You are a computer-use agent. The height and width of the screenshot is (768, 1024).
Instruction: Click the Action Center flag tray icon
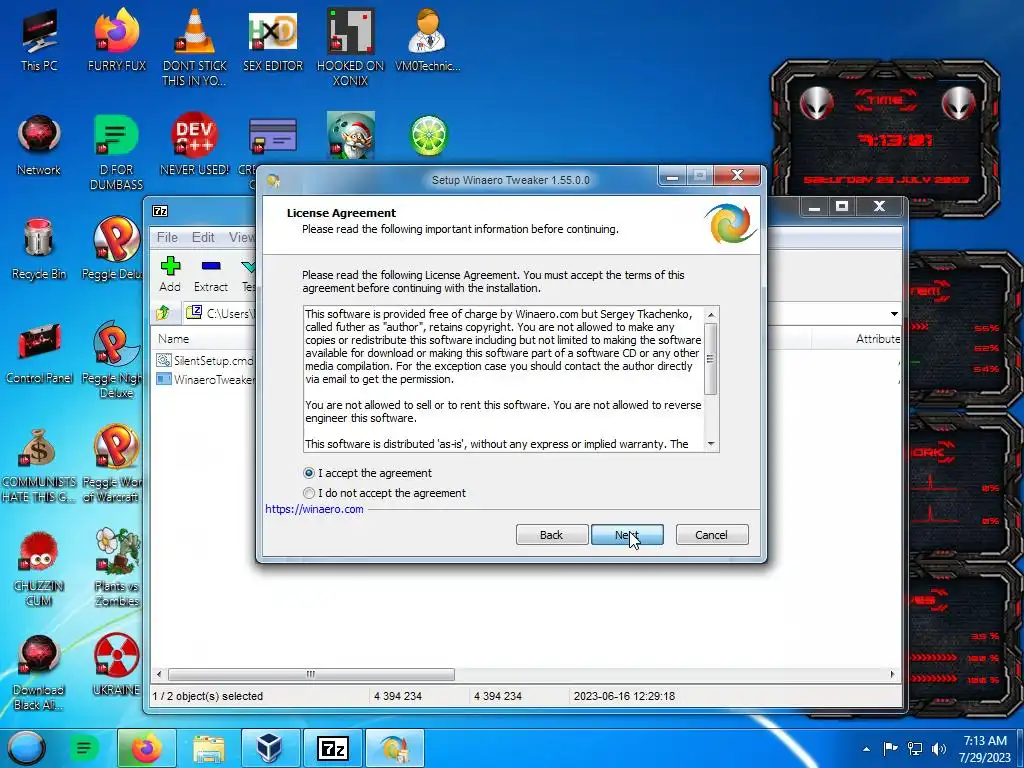click(889, 749)
